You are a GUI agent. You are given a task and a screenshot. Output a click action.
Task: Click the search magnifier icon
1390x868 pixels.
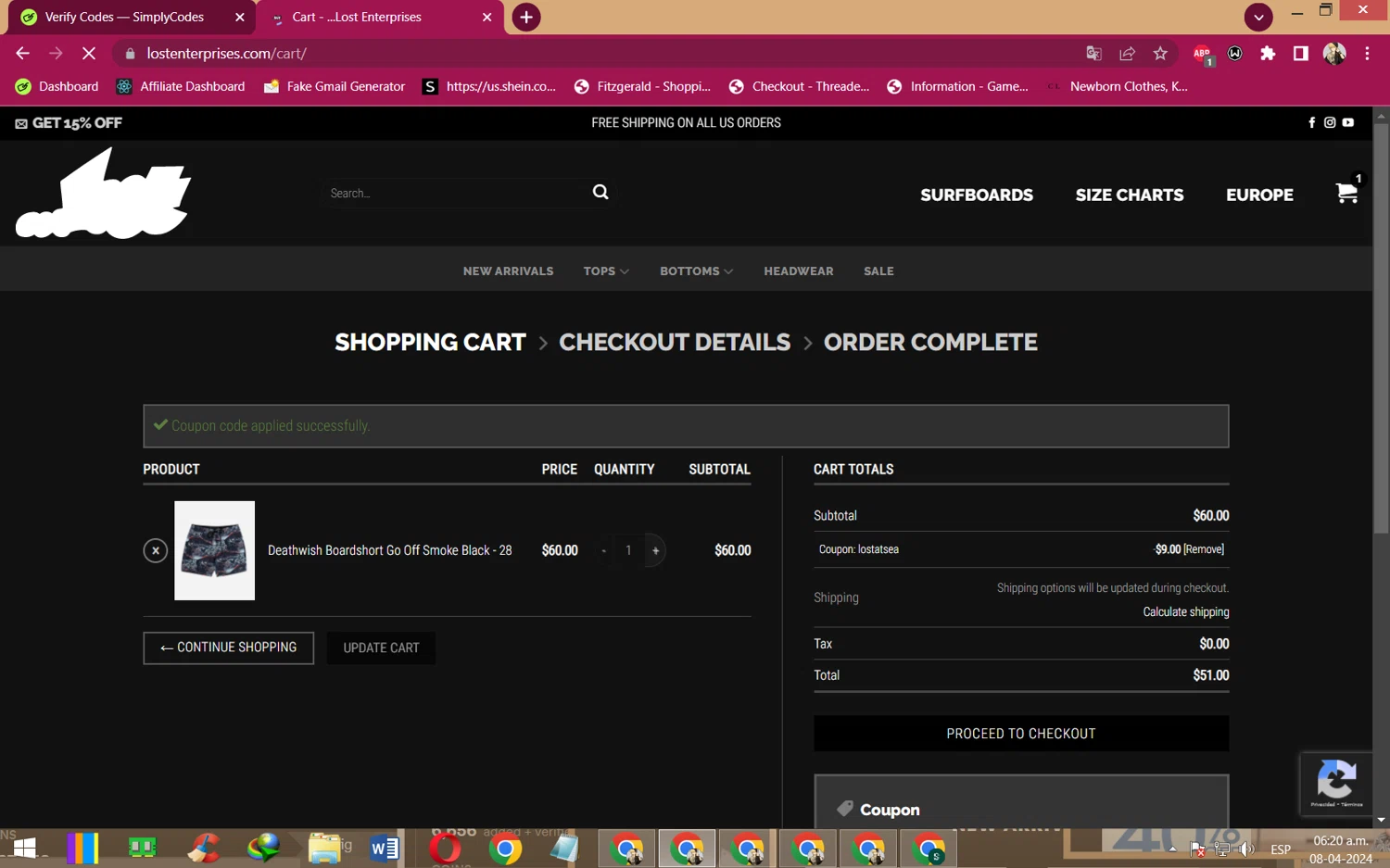pyautogui.click(x=600, y=192)
